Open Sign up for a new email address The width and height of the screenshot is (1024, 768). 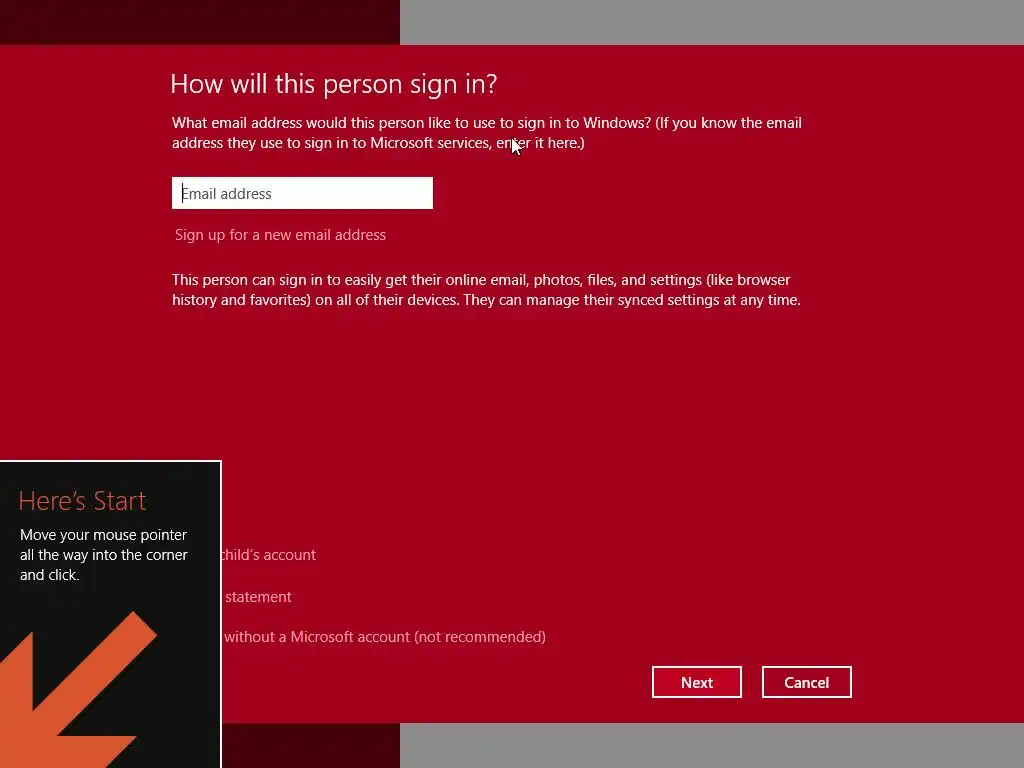coord(280,235)
